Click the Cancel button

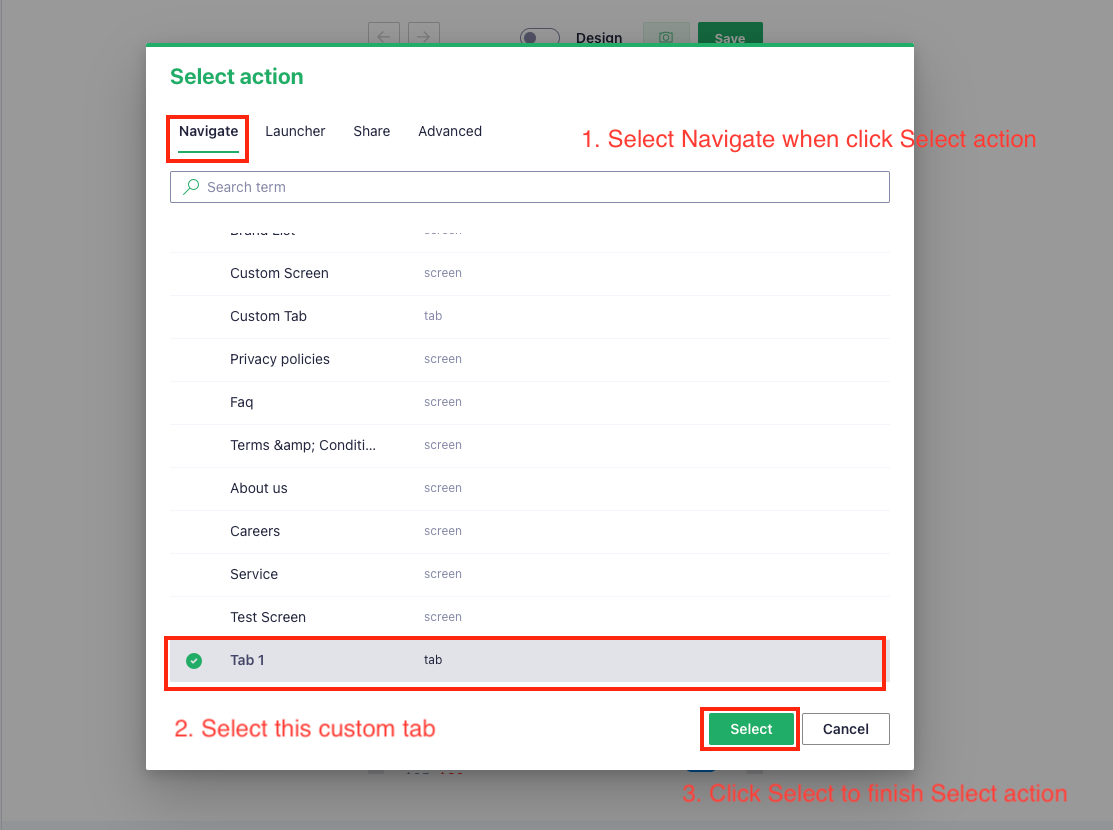click(x=845, y=729)
